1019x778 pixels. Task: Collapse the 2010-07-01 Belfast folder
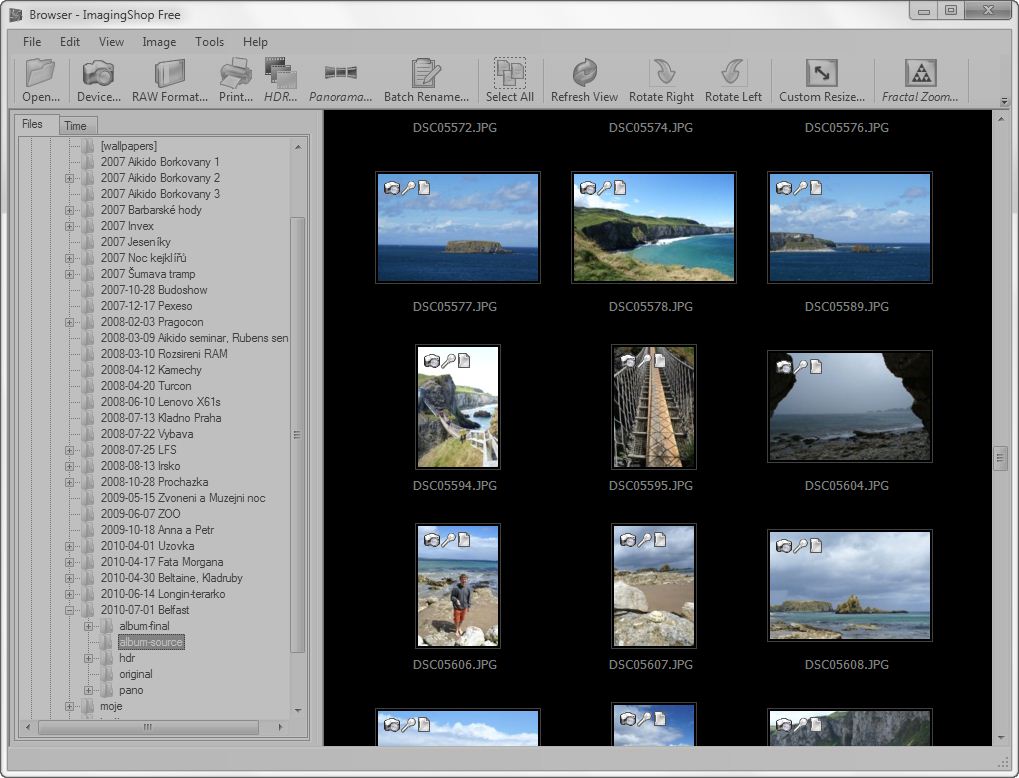(x=70, y=610)
